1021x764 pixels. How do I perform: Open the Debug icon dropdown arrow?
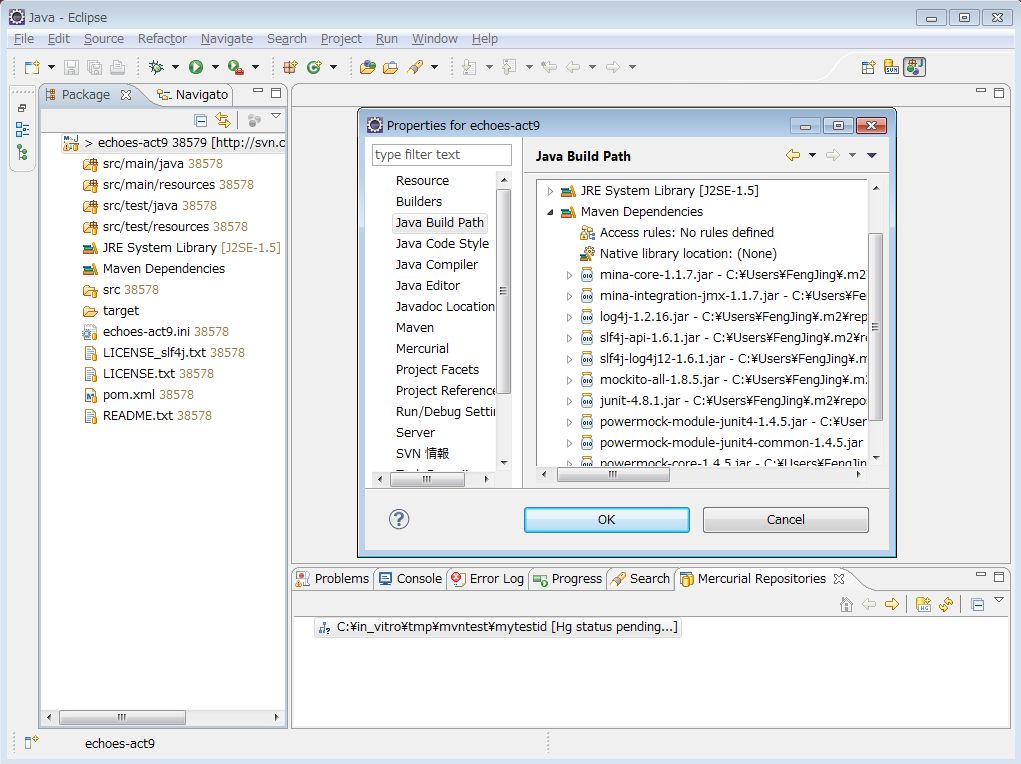(x=175, y=67)
